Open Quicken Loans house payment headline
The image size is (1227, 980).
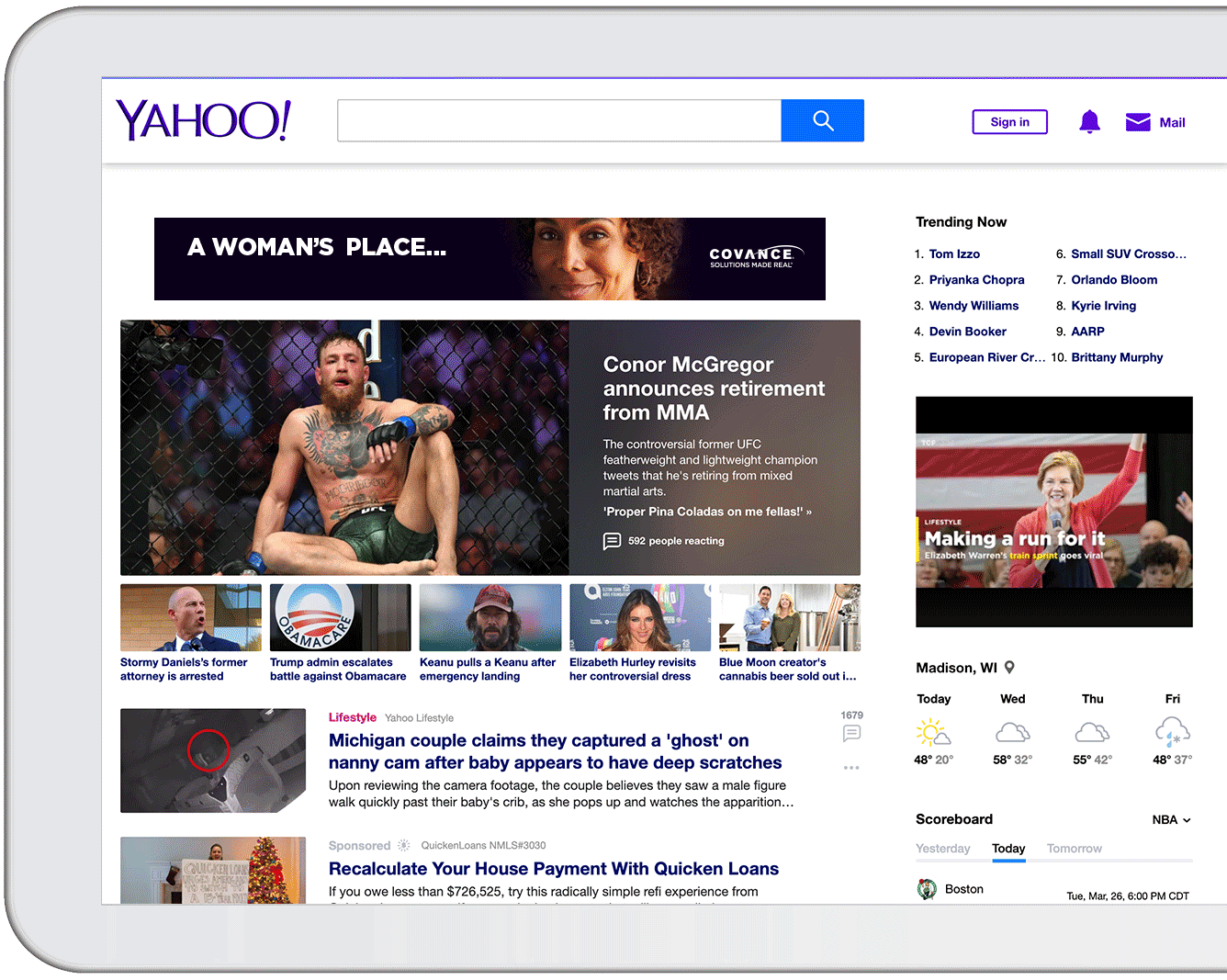554,869
